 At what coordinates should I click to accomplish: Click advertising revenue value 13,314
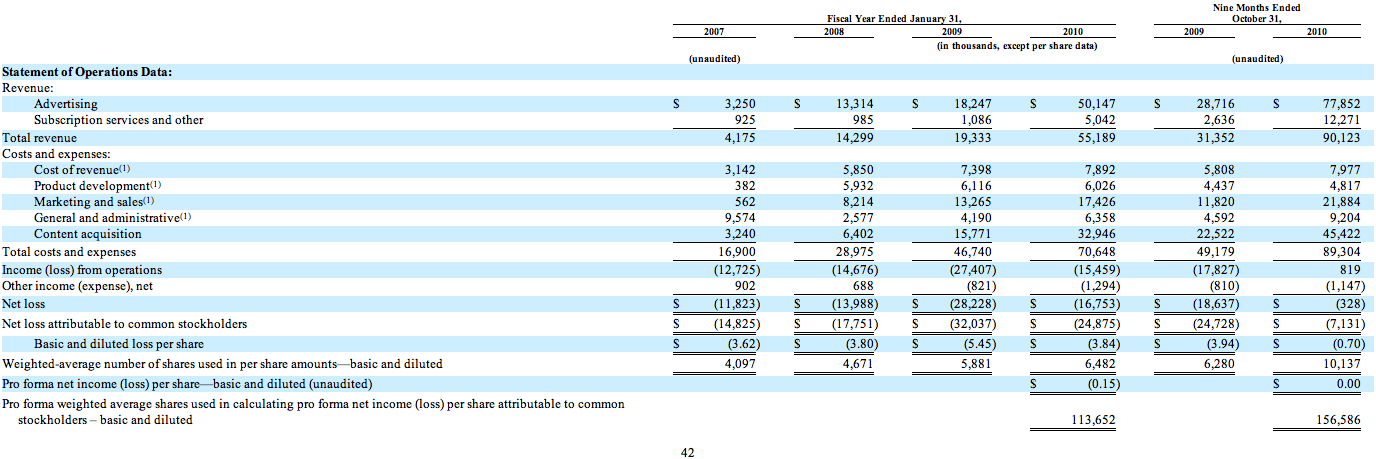click(x=856, y=104)
